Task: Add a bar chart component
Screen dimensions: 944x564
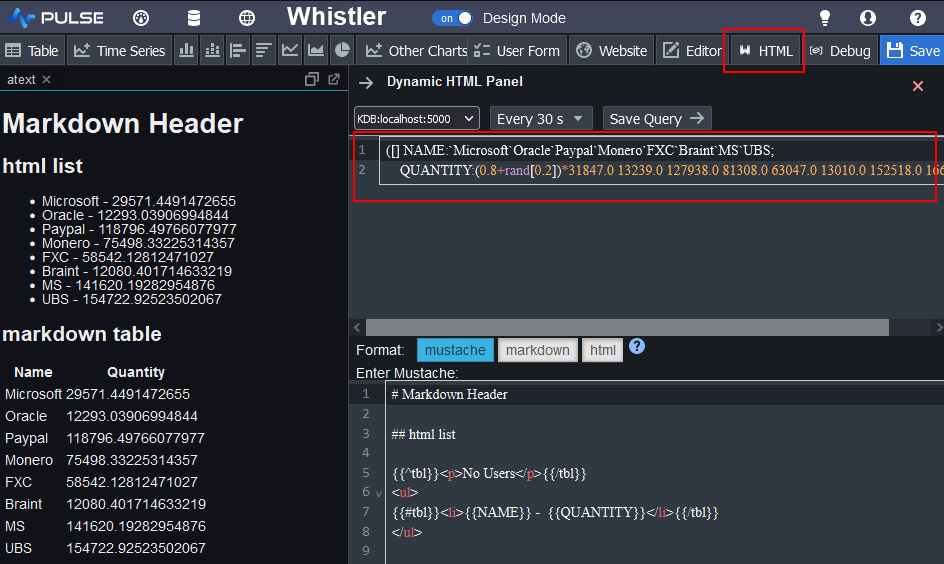Action: tap(187, 51)
